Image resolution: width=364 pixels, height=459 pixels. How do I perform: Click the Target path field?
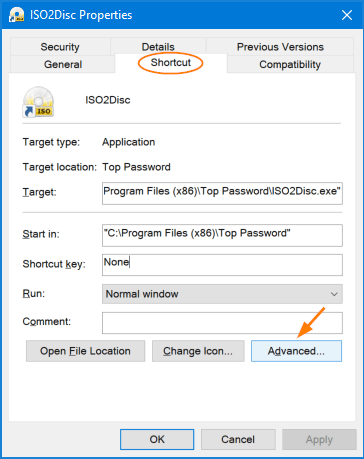pos(222,193)
